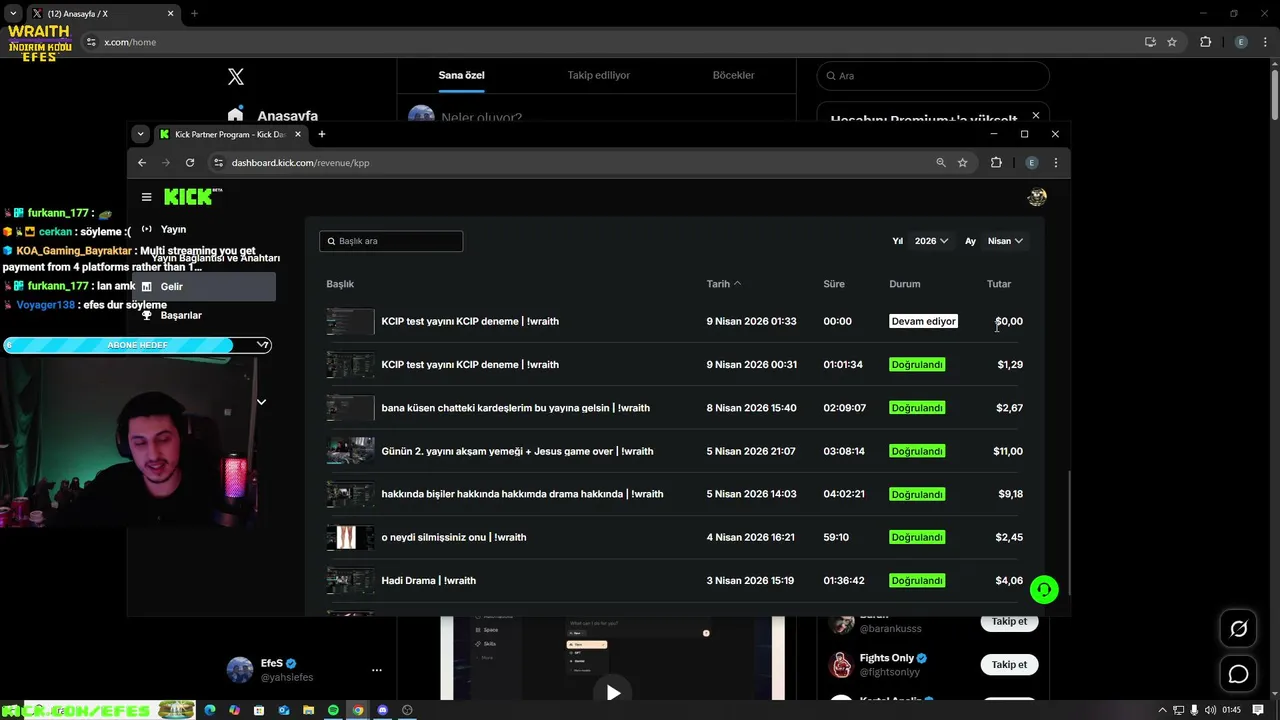Sort by the Tarih column header
1280x720 pixels.
coord(723,284)
